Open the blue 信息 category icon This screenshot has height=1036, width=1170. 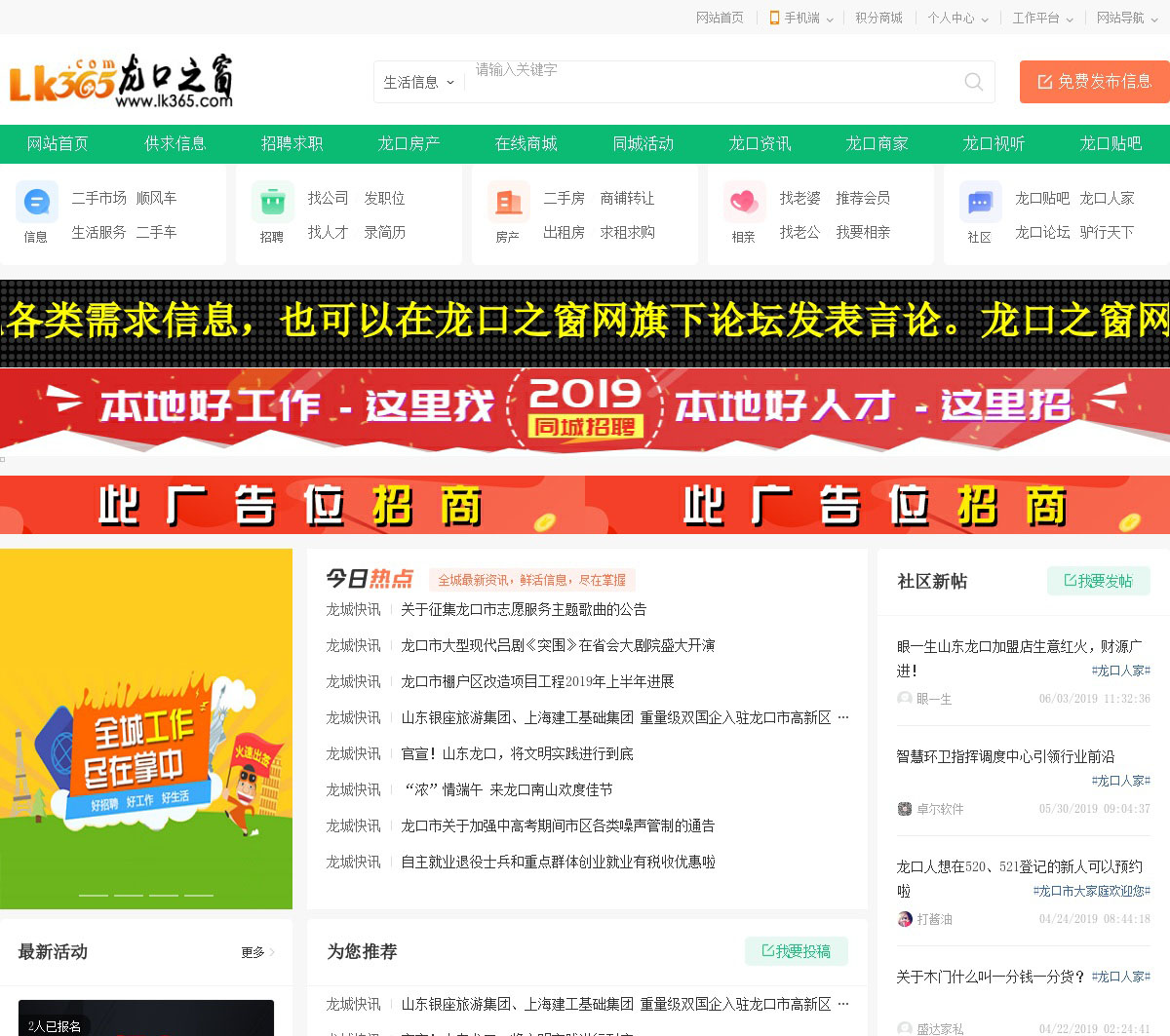pos(37,203)
